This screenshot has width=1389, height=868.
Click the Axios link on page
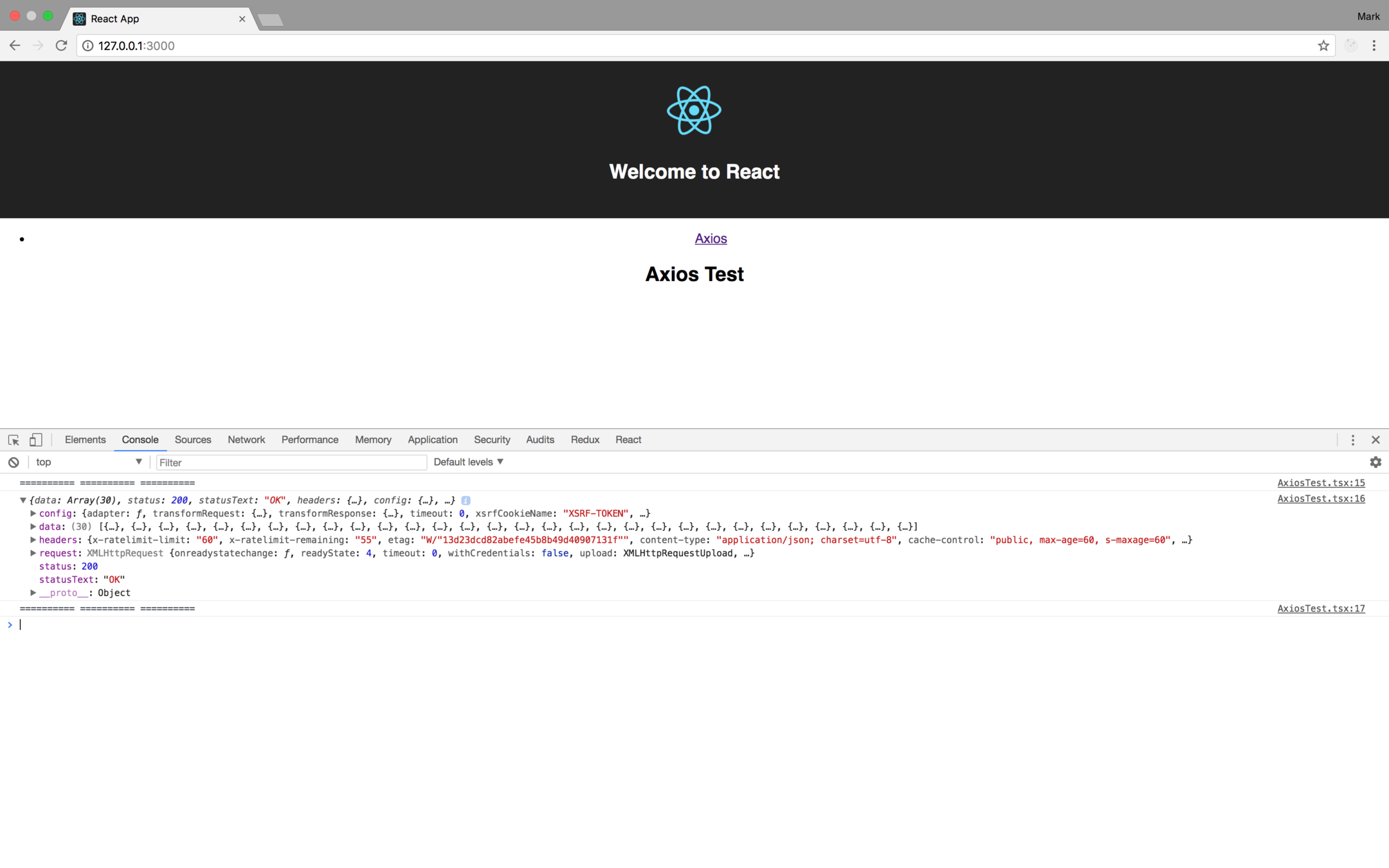pyautogui.click(x=711, y=239)
